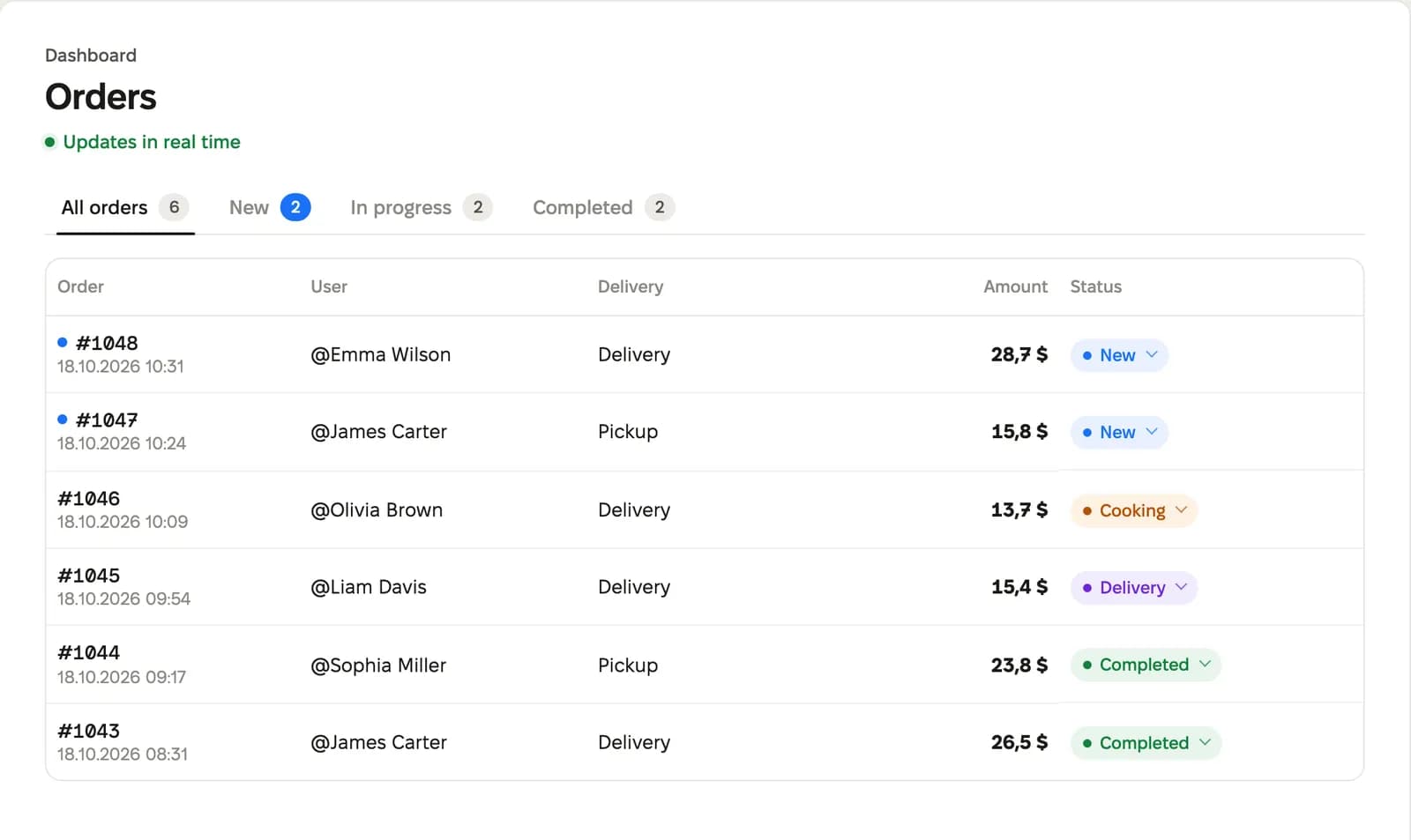Select order number #1045
1411x840 pixels.
[x=88, y=576]
